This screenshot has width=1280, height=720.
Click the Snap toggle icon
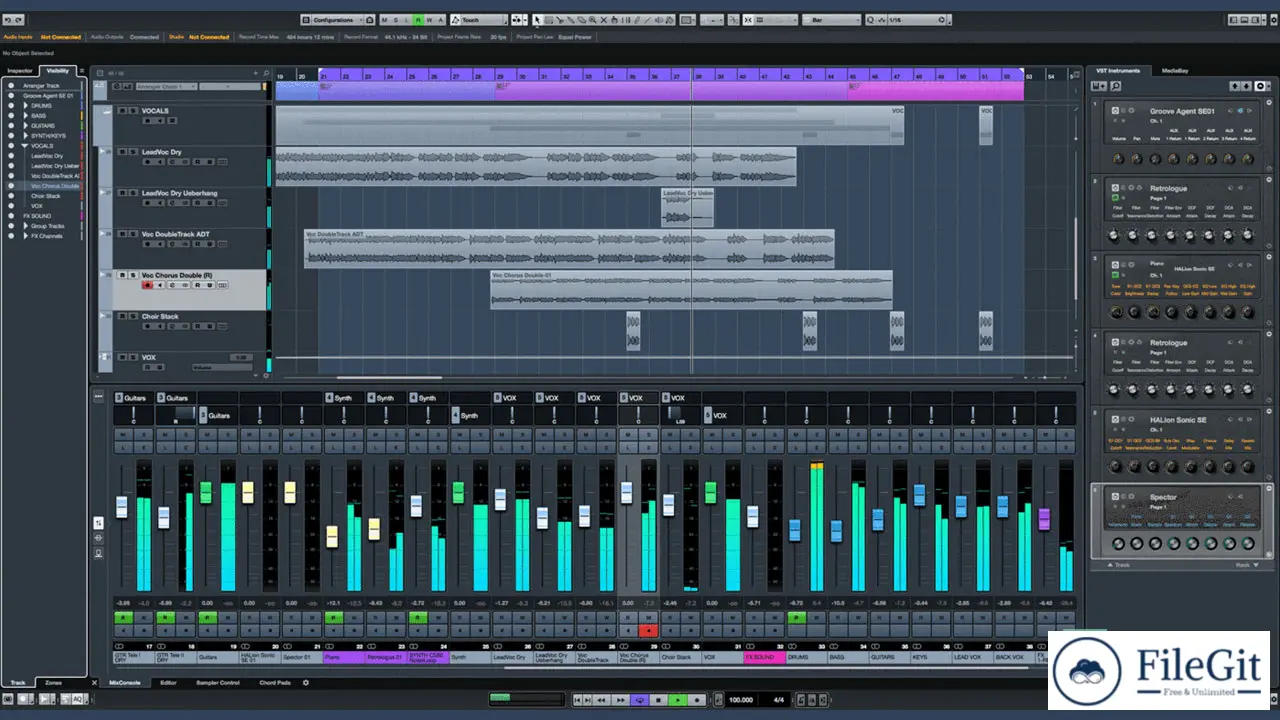tap(747, 20)
